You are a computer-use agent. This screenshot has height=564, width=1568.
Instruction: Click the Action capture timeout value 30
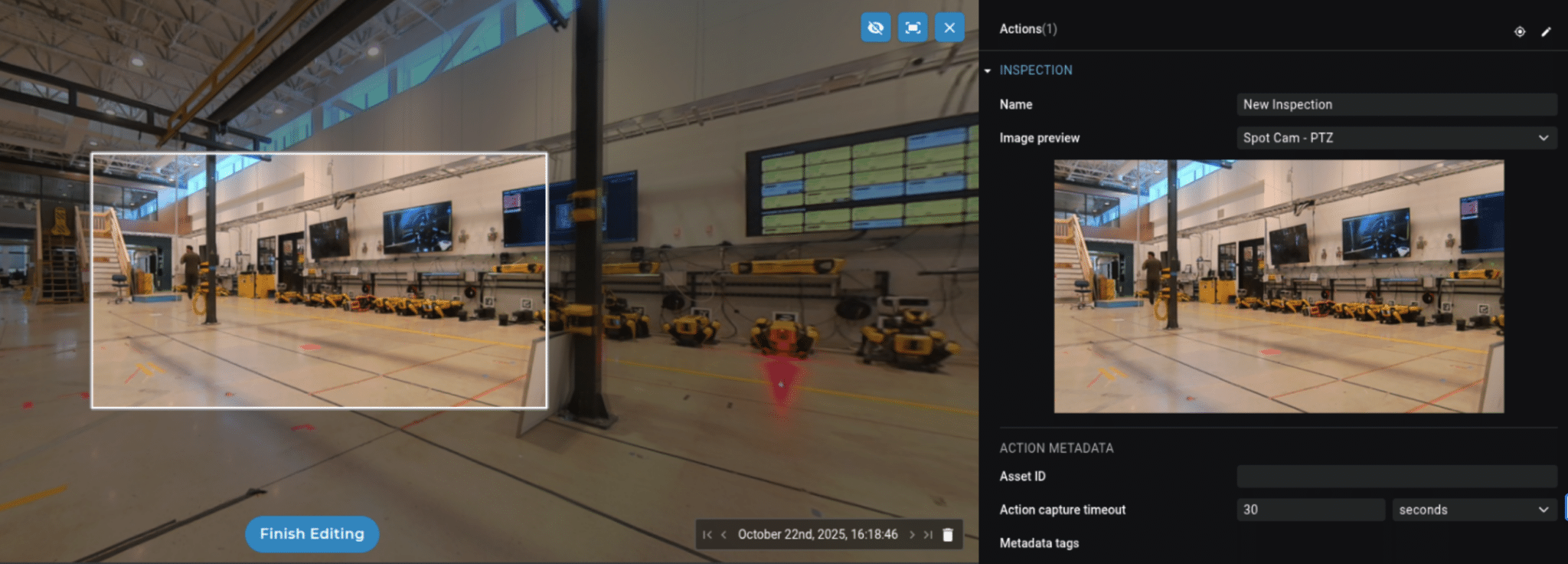1311,510
